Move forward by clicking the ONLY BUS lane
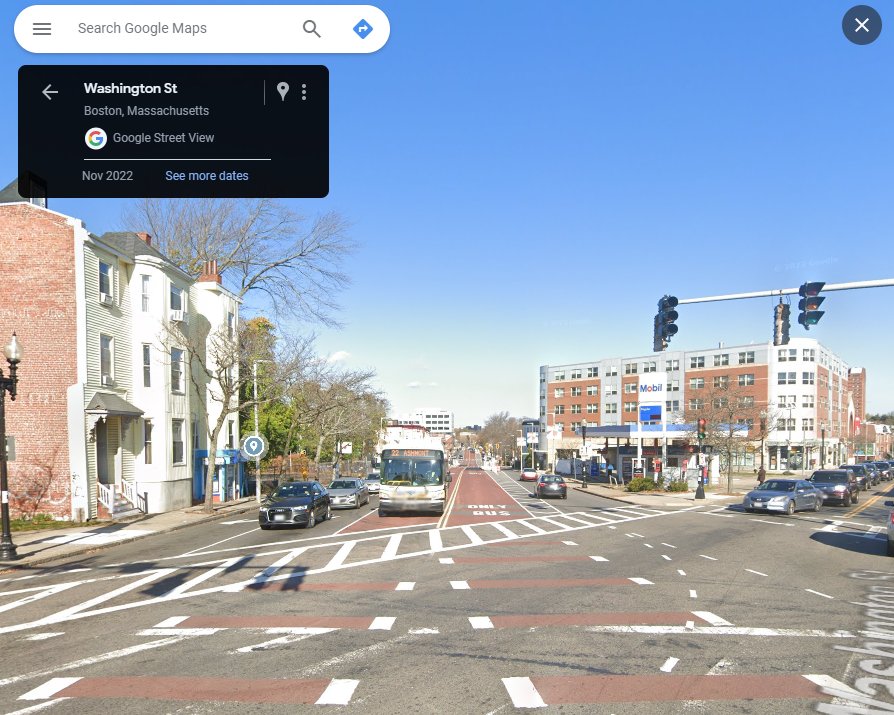 (x=489, y=508)
